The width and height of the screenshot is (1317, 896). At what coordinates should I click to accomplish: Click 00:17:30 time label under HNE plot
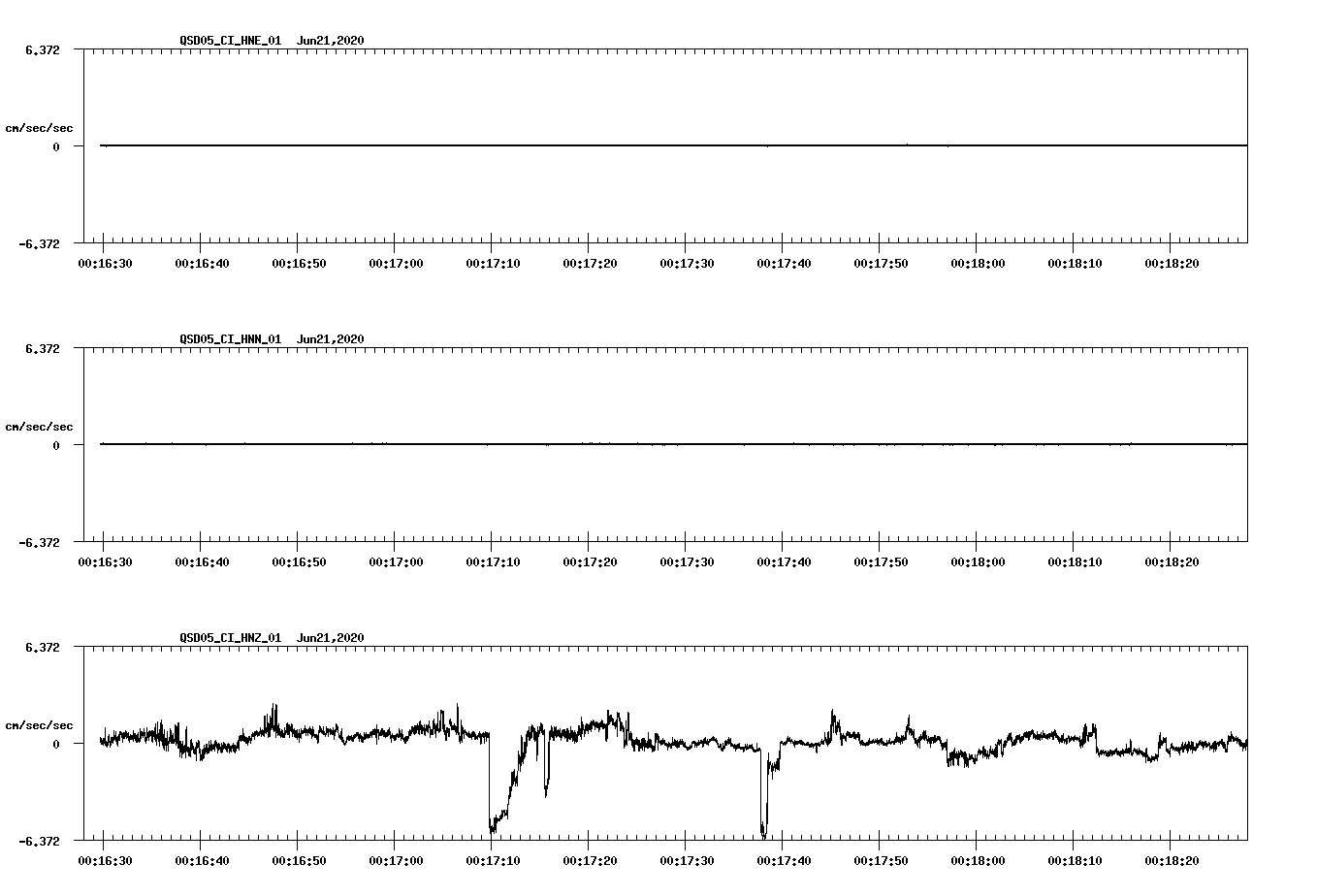click(x=687, y=264)
